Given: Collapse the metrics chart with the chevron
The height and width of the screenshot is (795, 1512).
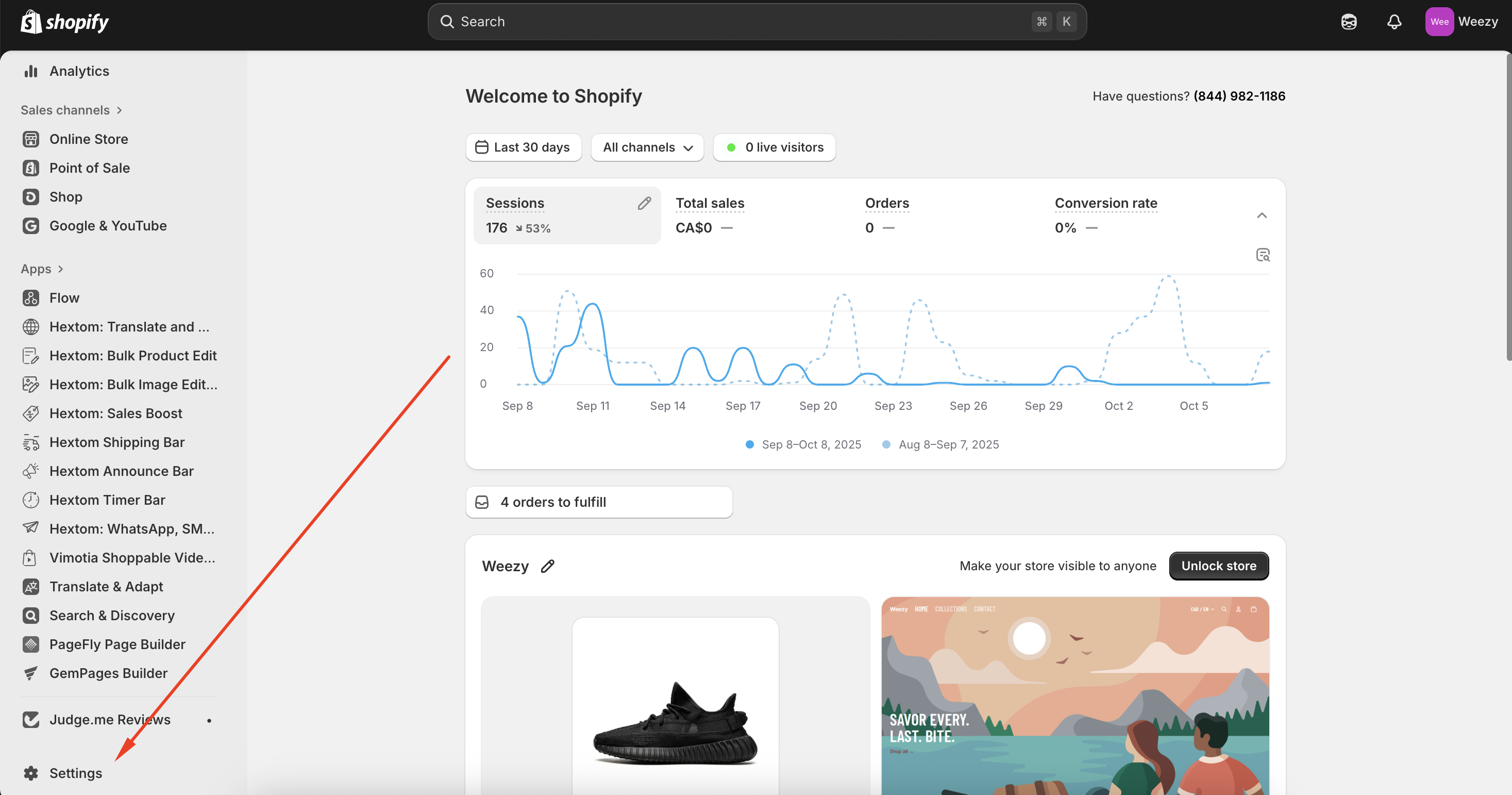Looking at the screenshot, I should (1262, 216).
